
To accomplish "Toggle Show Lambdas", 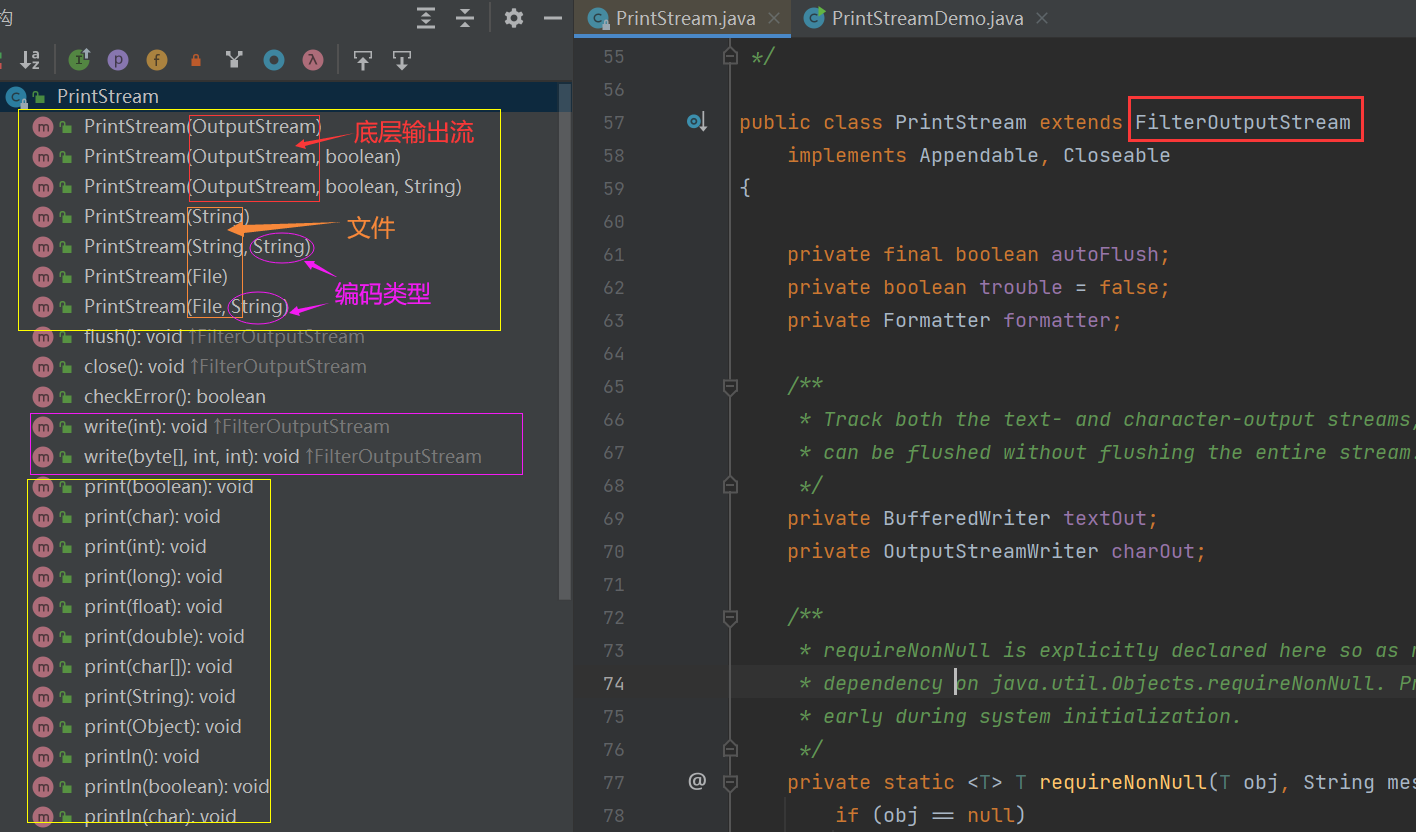I will point(313,60).
